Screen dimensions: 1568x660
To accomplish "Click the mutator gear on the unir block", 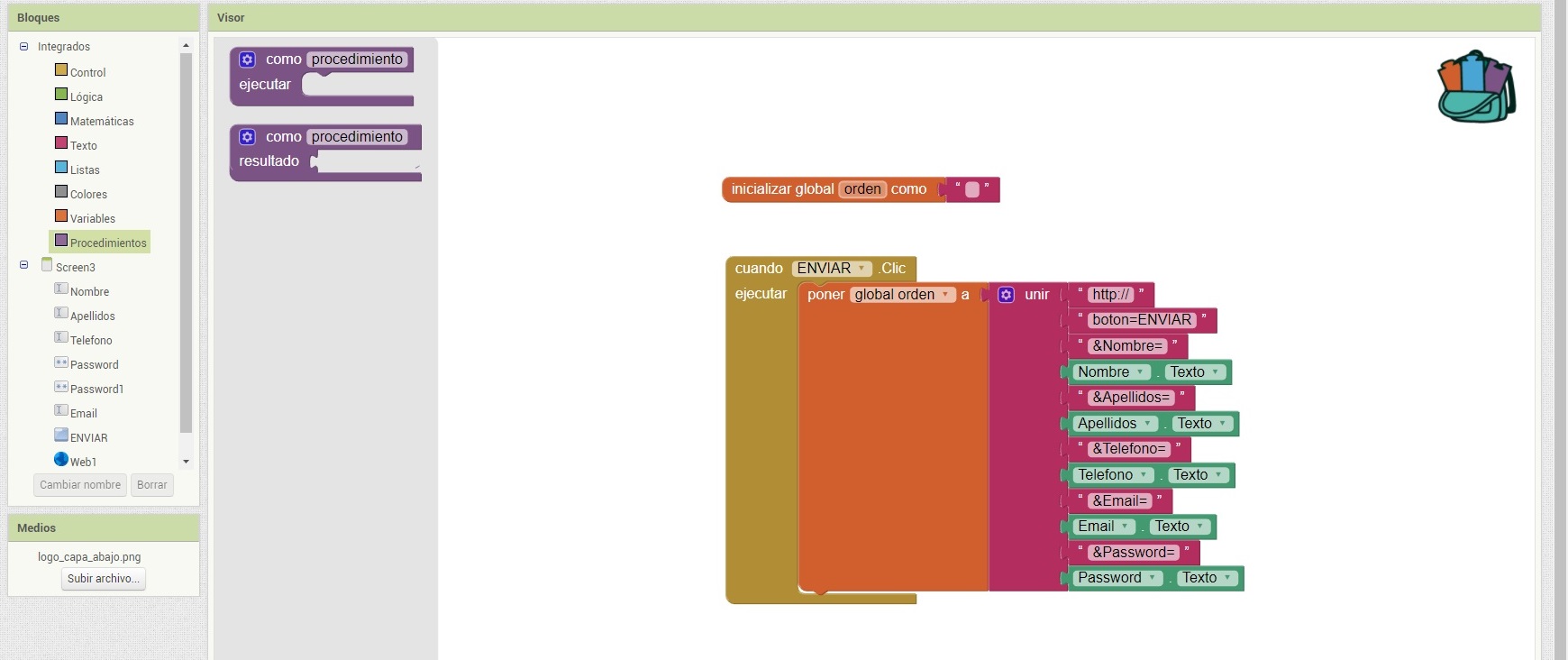I will 1007,295.
